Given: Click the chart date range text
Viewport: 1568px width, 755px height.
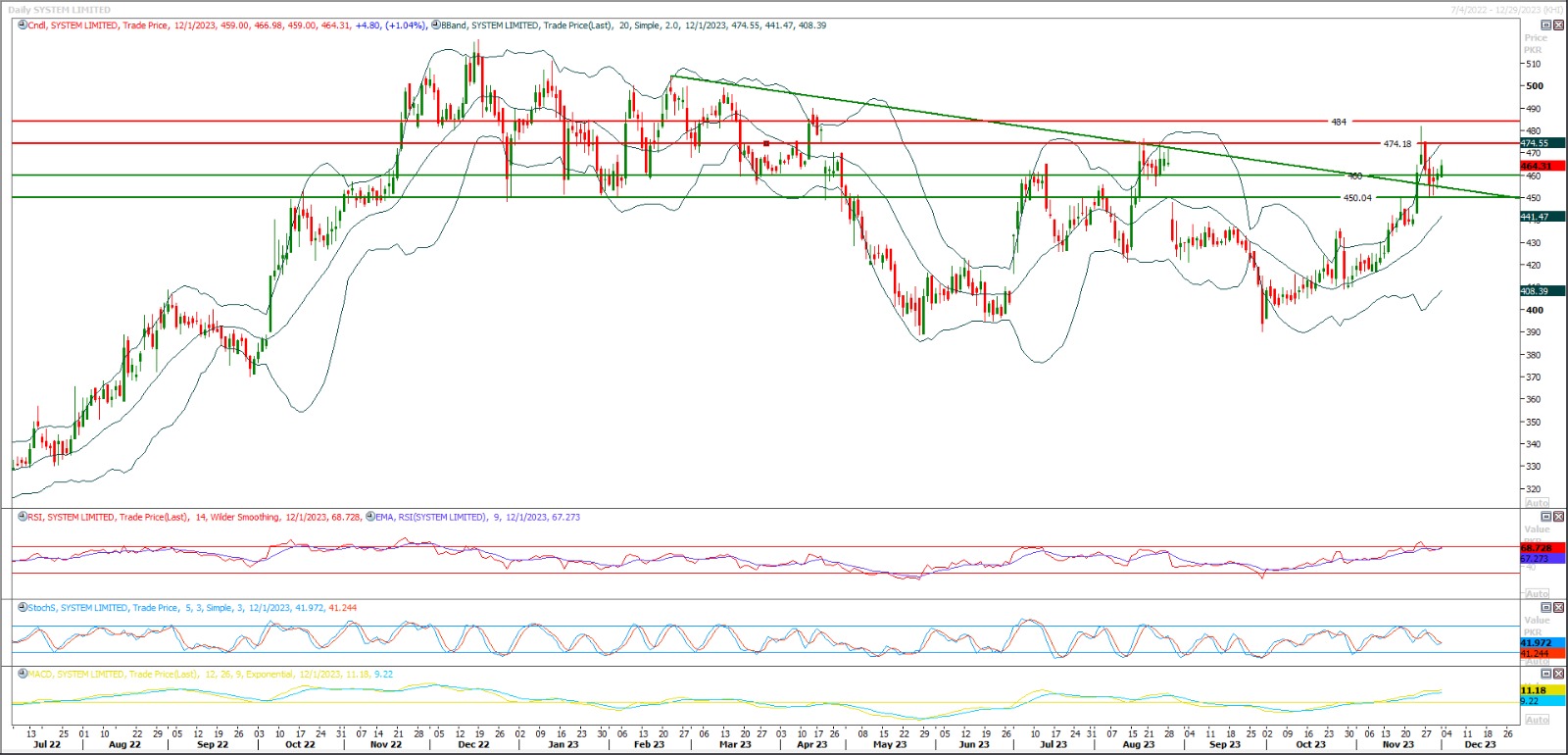Looking at the screenshot, I should 1506,10.
